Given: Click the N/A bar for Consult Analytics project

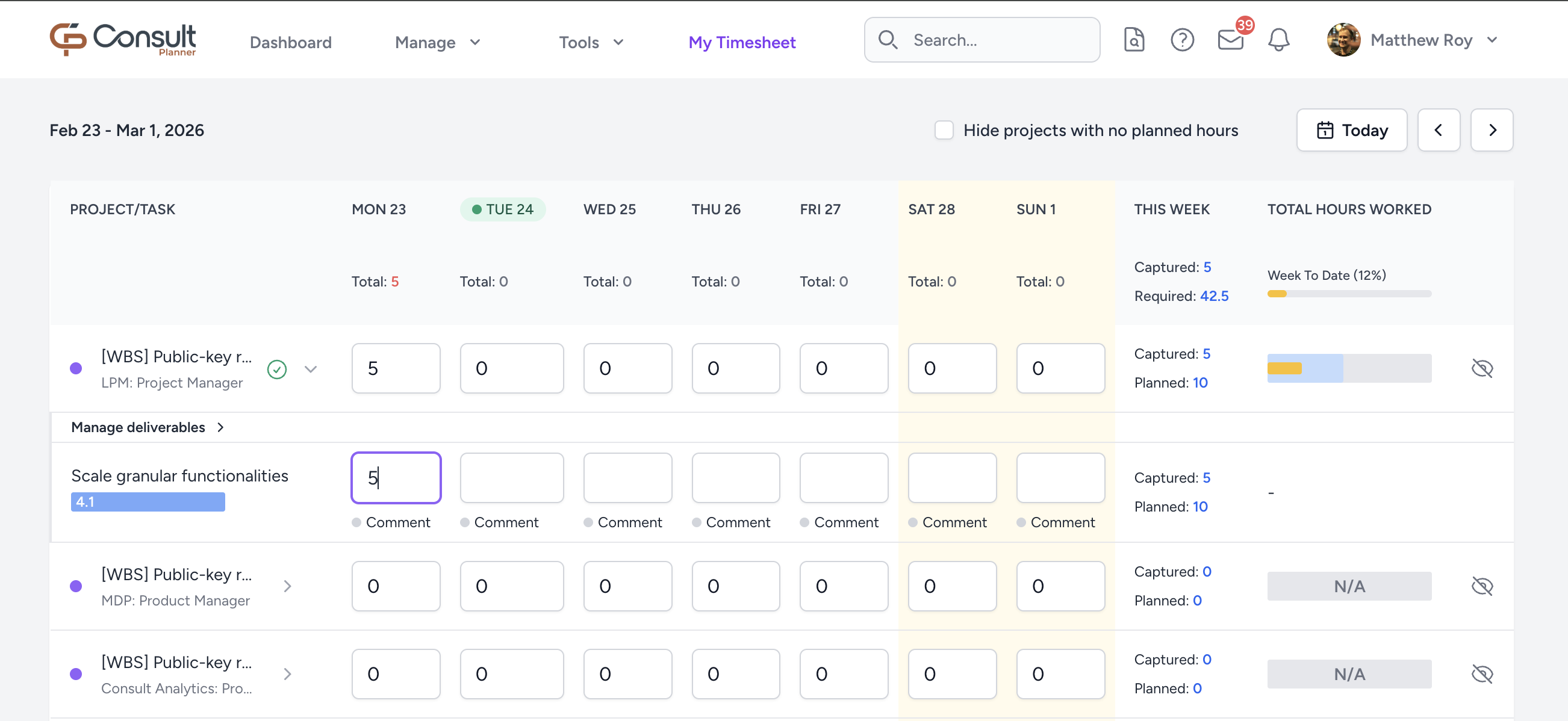Looking at the screenshot, I should click(1349, 674).
